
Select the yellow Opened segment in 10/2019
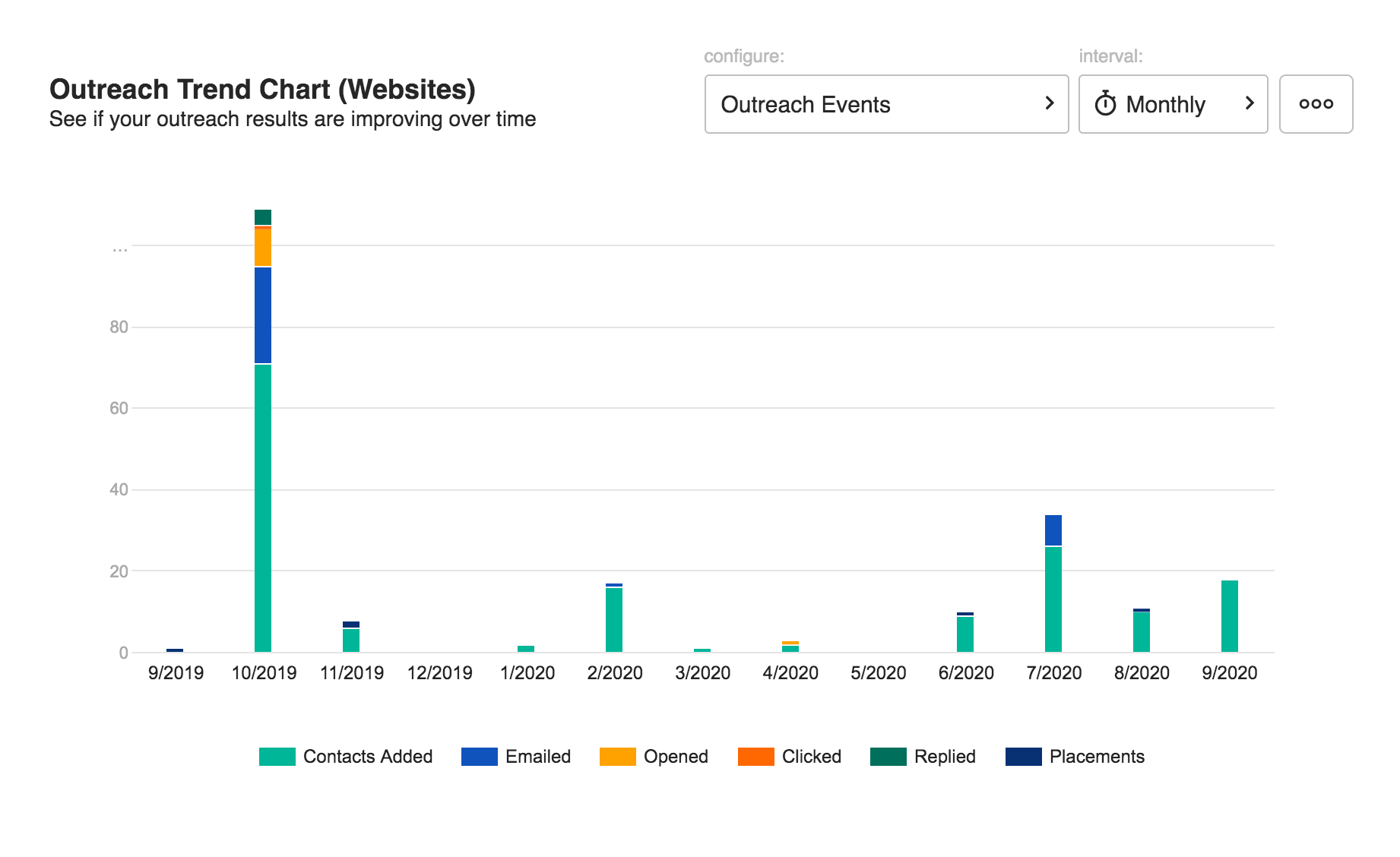point(263,247)
